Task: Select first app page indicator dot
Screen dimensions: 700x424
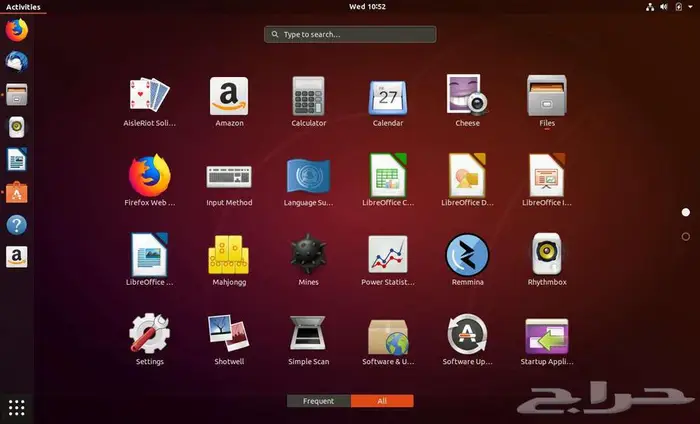Action: [x=685, y=213]
